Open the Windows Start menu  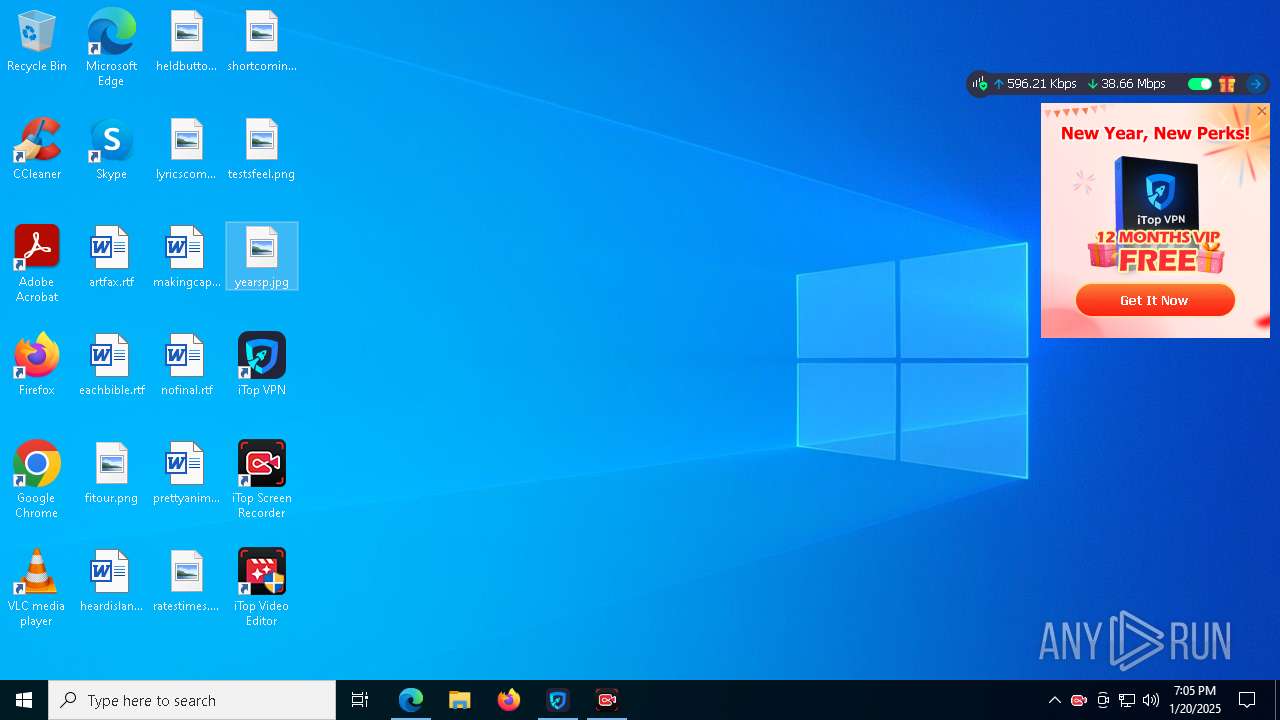(x=24, y=700)
